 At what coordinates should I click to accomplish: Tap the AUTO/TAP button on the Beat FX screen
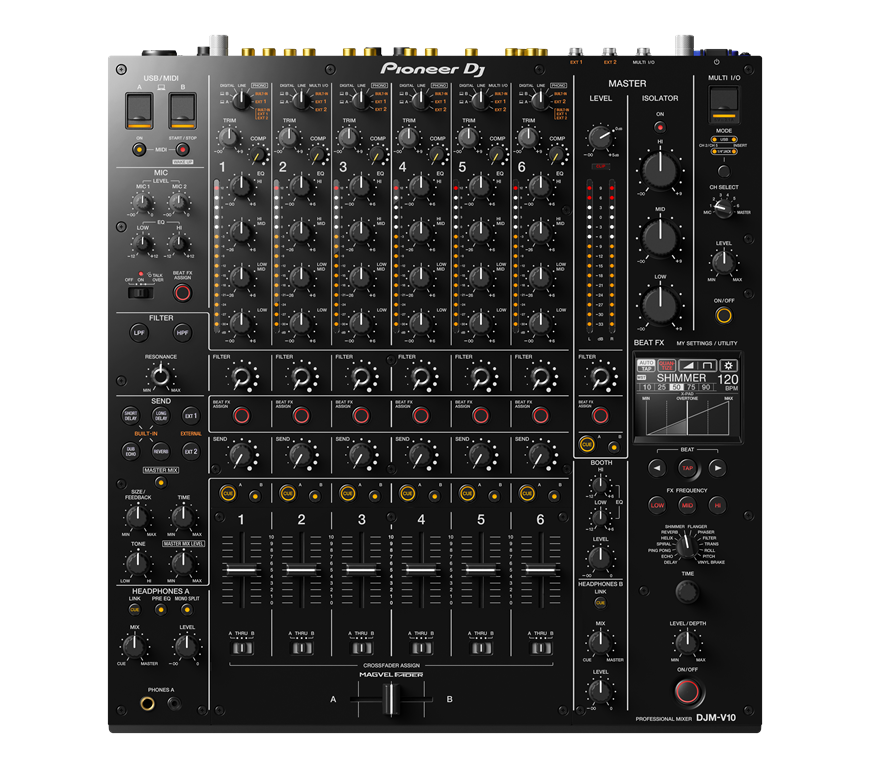(646, 366)
